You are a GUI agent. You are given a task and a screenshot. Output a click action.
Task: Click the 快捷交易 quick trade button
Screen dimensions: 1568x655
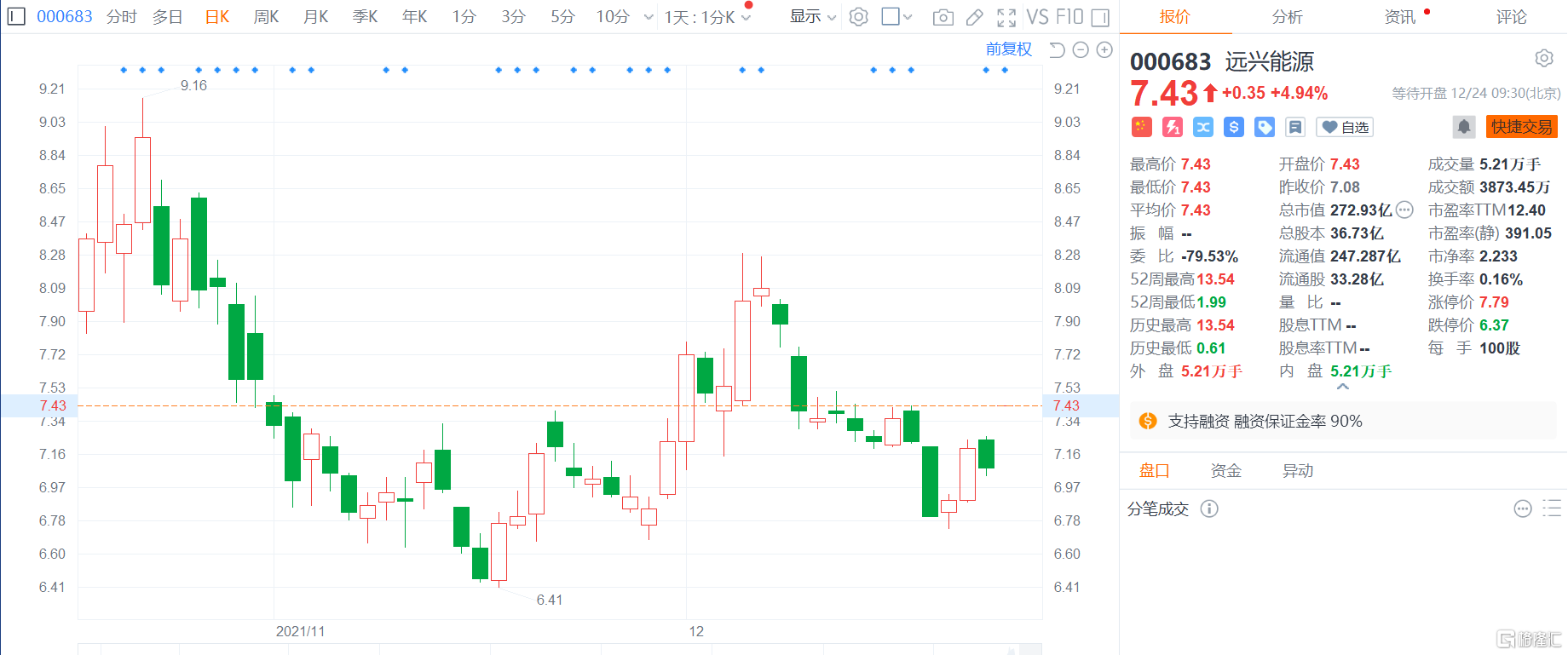point(1522,127)
